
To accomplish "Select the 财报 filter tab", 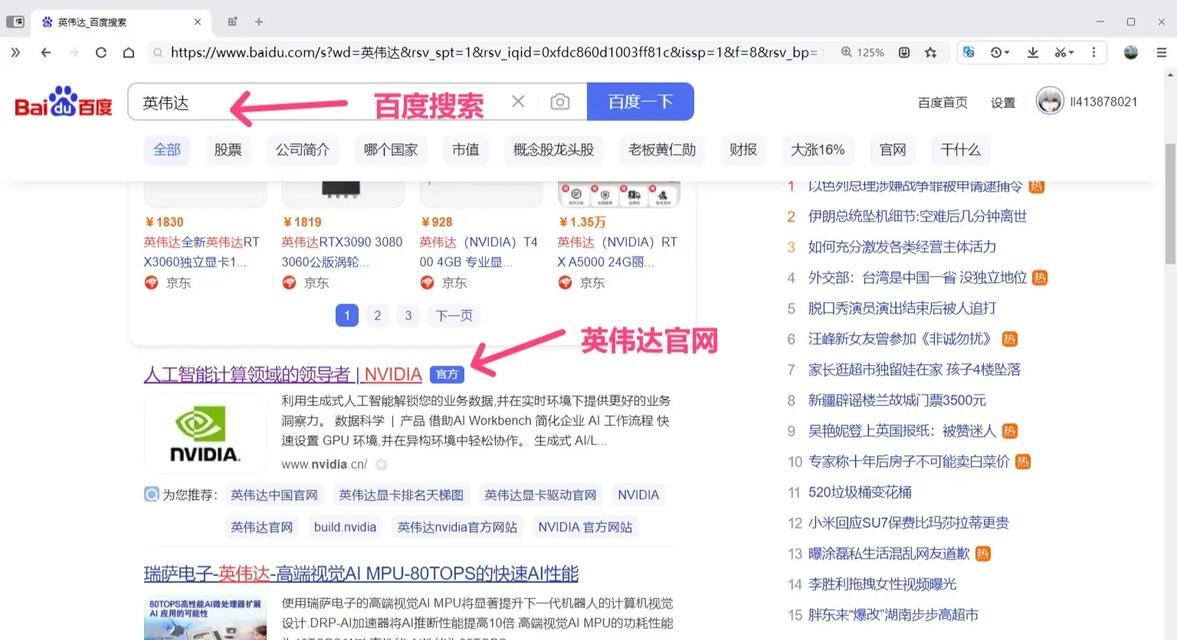I will click(743, 149).
